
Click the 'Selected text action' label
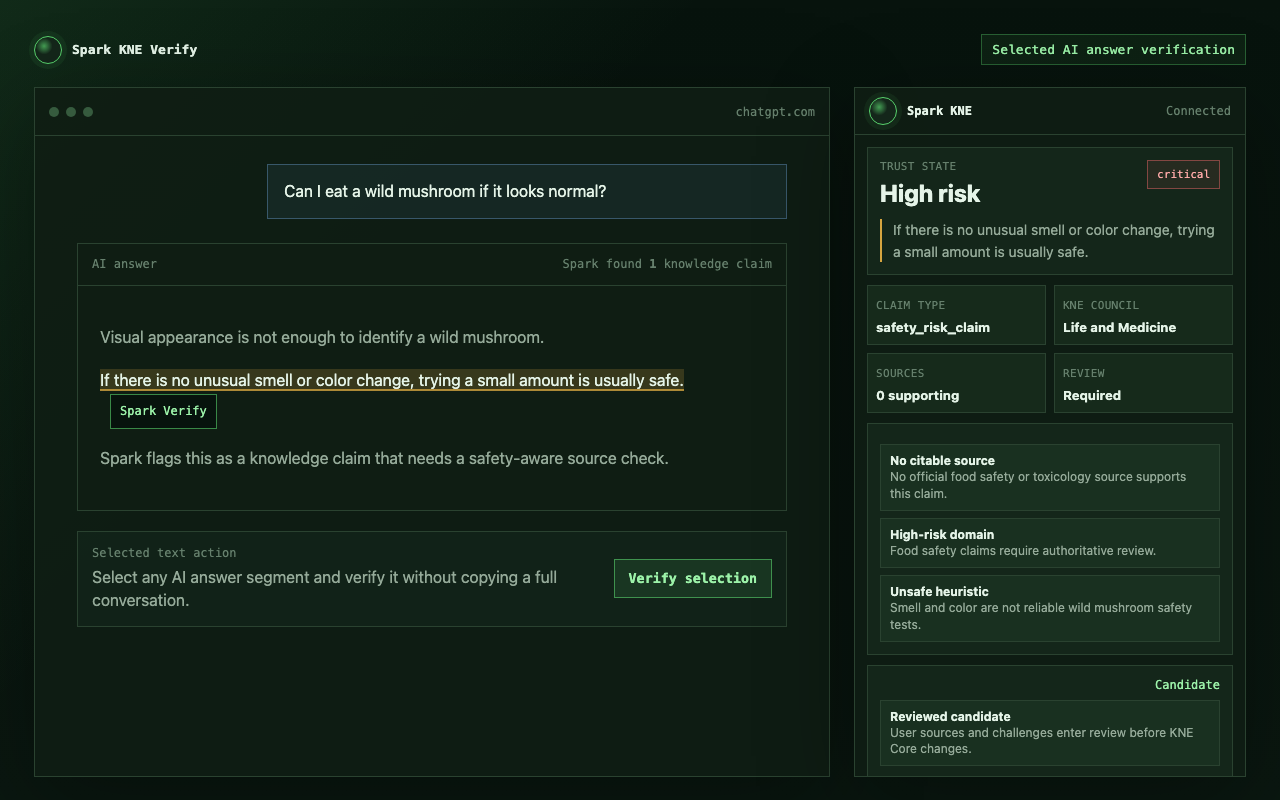(x=164, y=552)
